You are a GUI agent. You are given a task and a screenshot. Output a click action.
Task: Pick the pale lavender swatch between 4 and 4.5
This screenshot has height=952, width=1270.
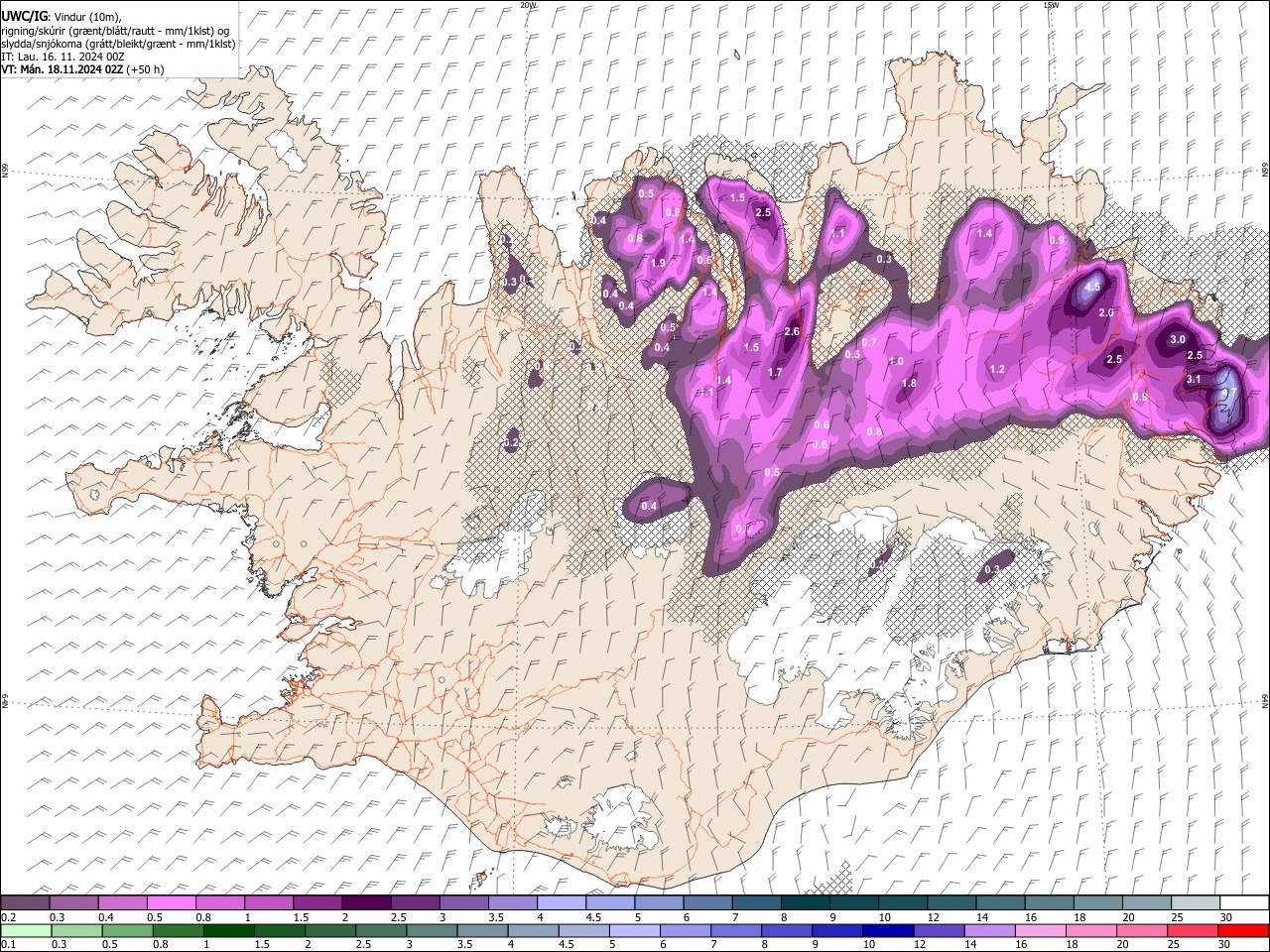(x=562, y=903)
